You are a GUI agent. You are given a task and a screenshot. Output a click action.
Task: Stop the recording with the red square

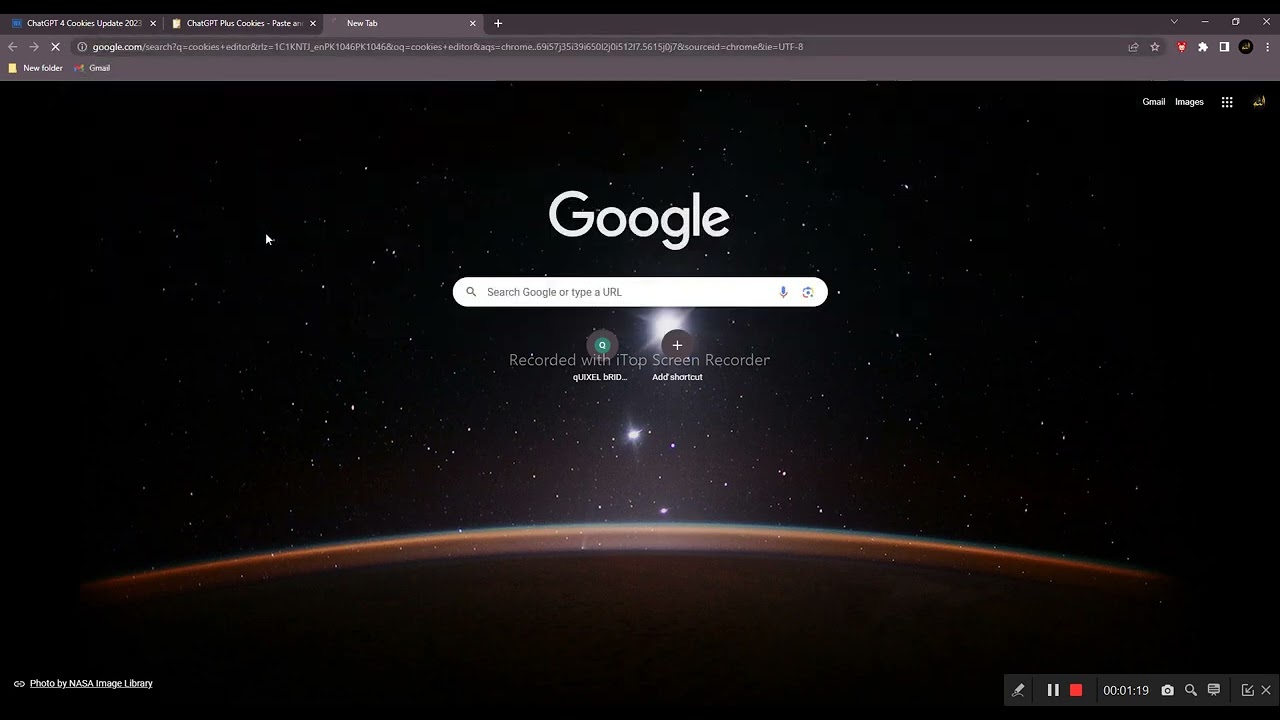(1076, 690)
